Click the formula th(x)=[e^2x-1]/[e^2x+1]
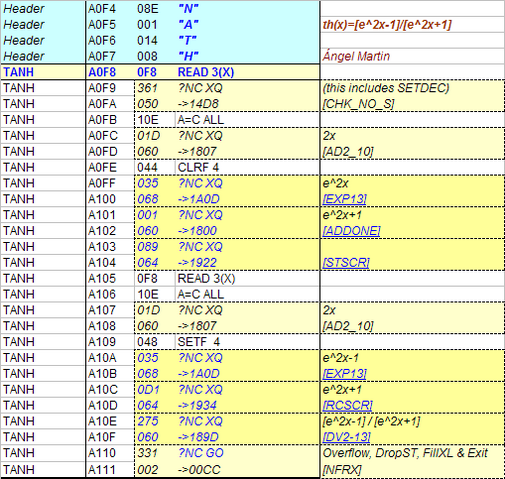The height and width of the screenshot is (479, 505). [387, 25]
